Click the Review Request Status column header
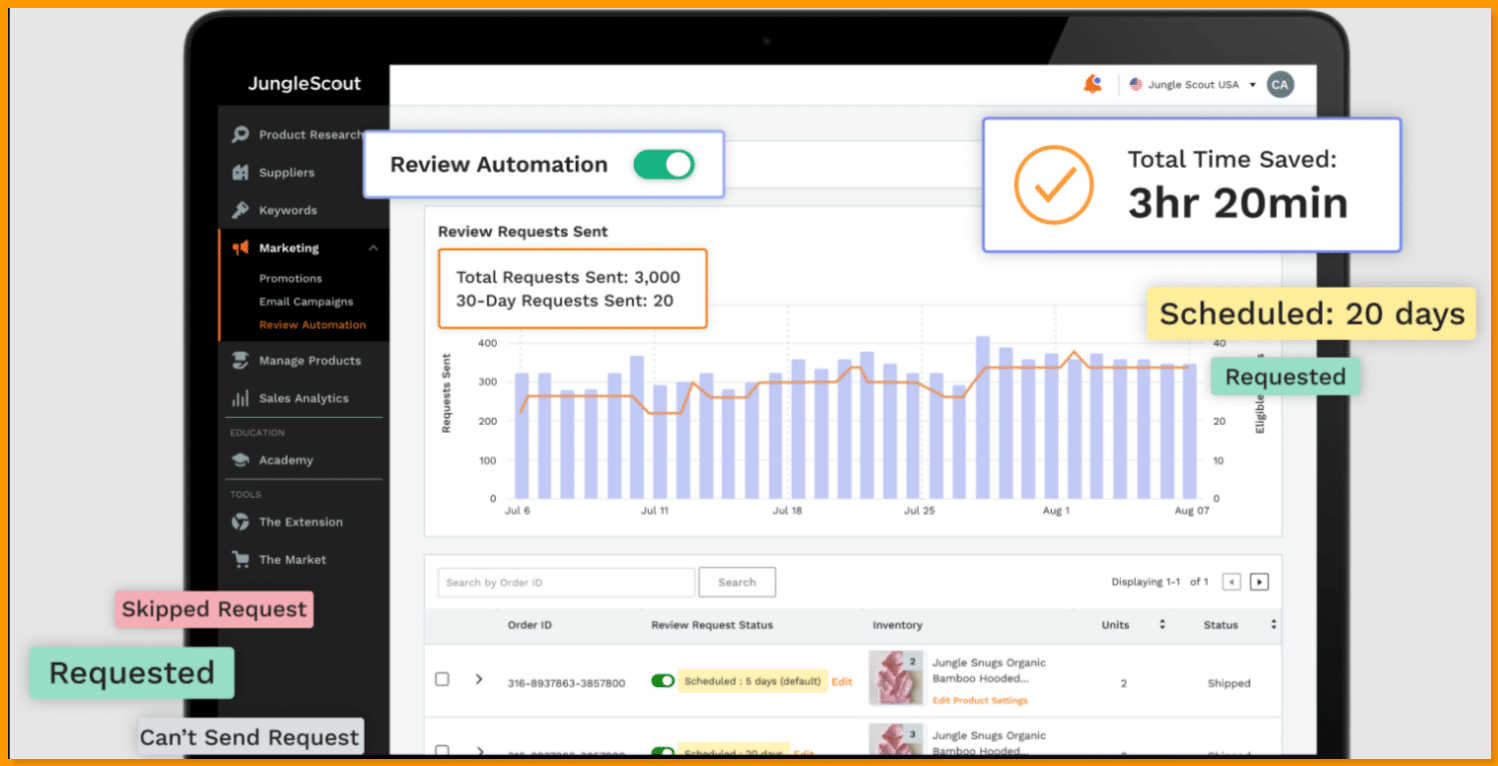Image resolution: width=1498 pixels, height=766 pixels. 712,625
